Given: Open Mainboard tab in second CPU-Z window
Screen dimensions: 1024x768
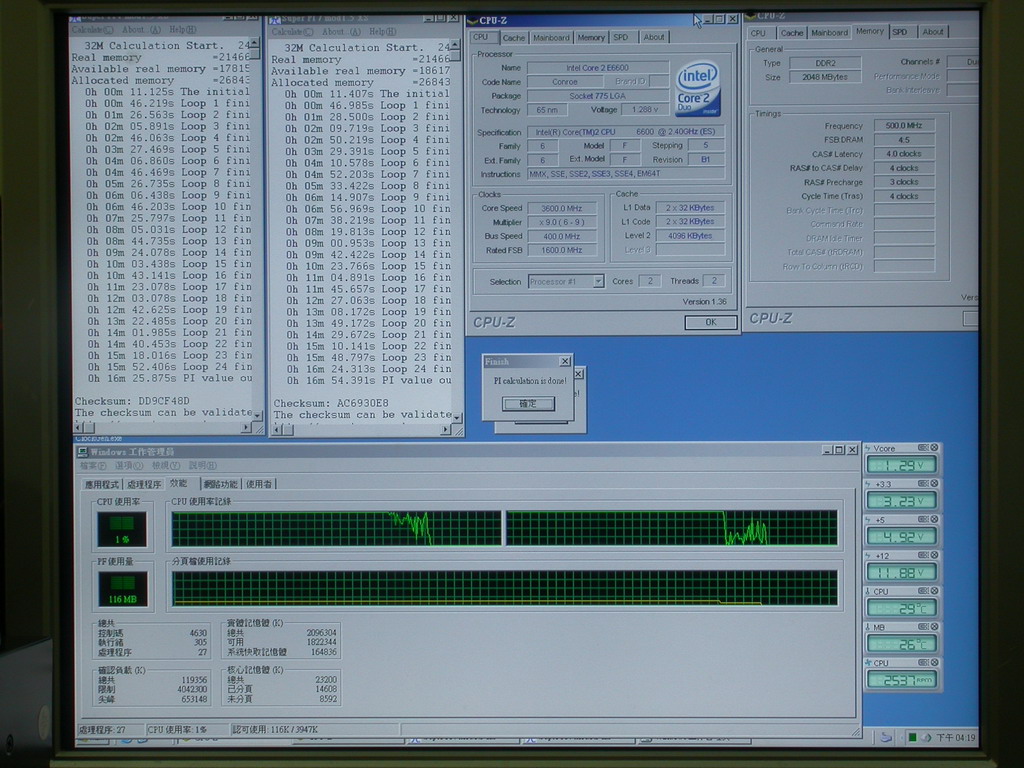Looking at the screenshot, I should click(829, 33).
